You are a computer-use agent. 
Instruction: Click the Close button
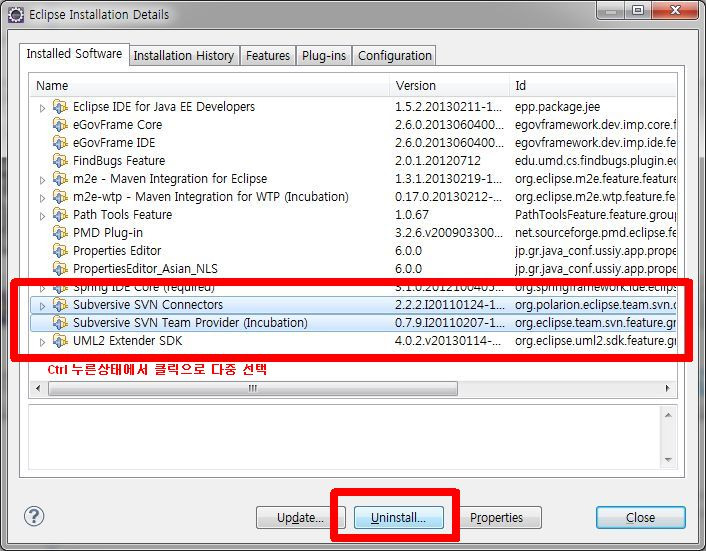[641, 518]
